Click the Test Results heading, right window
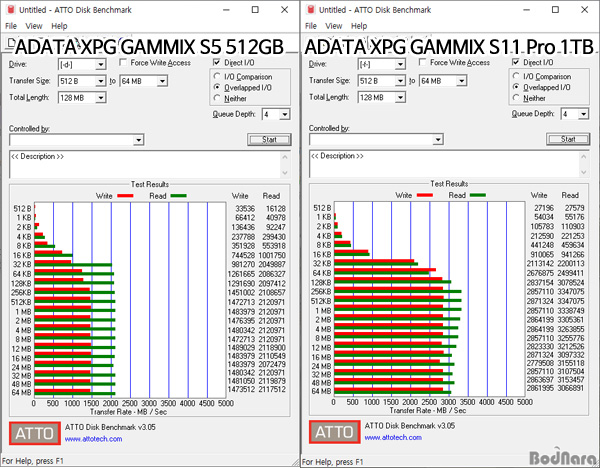Screen dimensions: 600x468 click(449, 184)
